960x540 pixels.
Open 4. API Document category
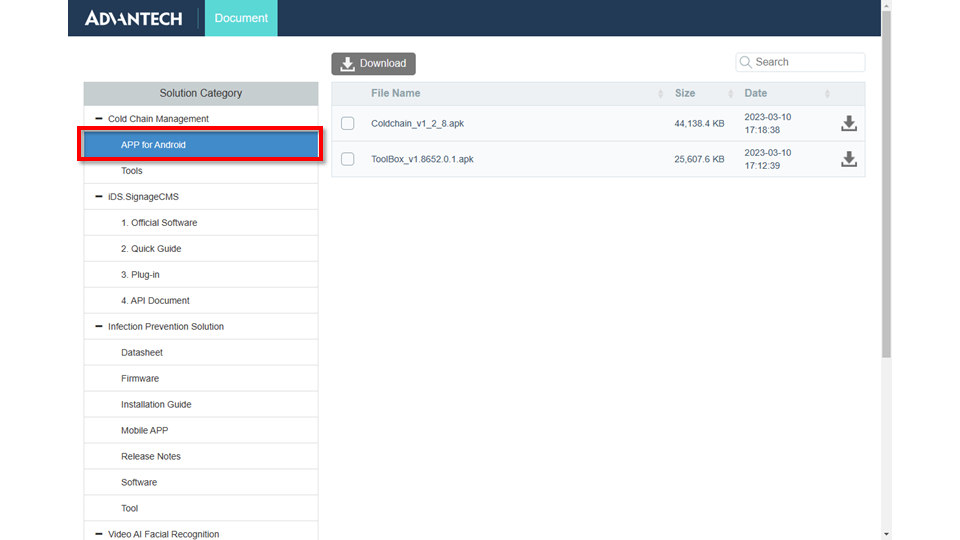(x=155, y=301)
